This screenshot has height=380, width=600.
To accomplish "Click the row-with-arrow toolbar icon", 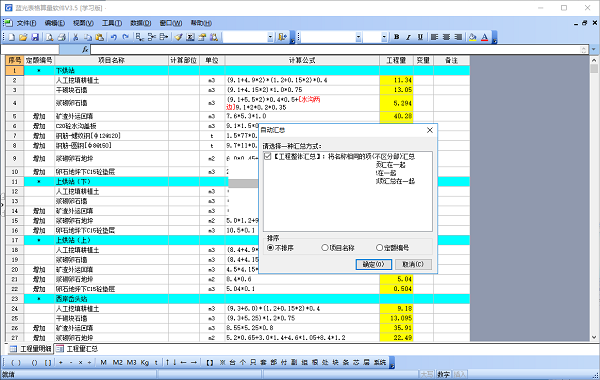I will pos(164,37).
